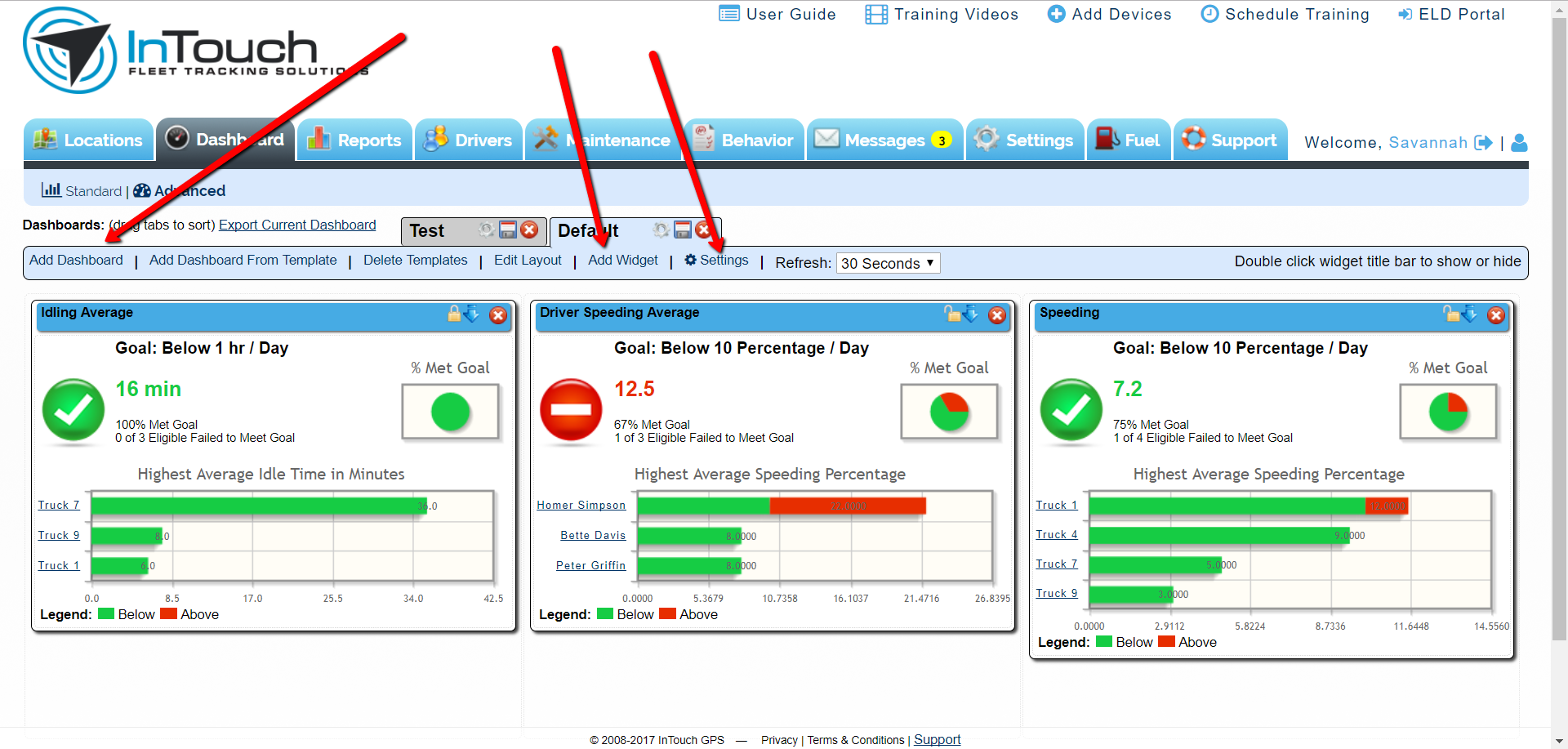Switch to the Reports tab

354,140
